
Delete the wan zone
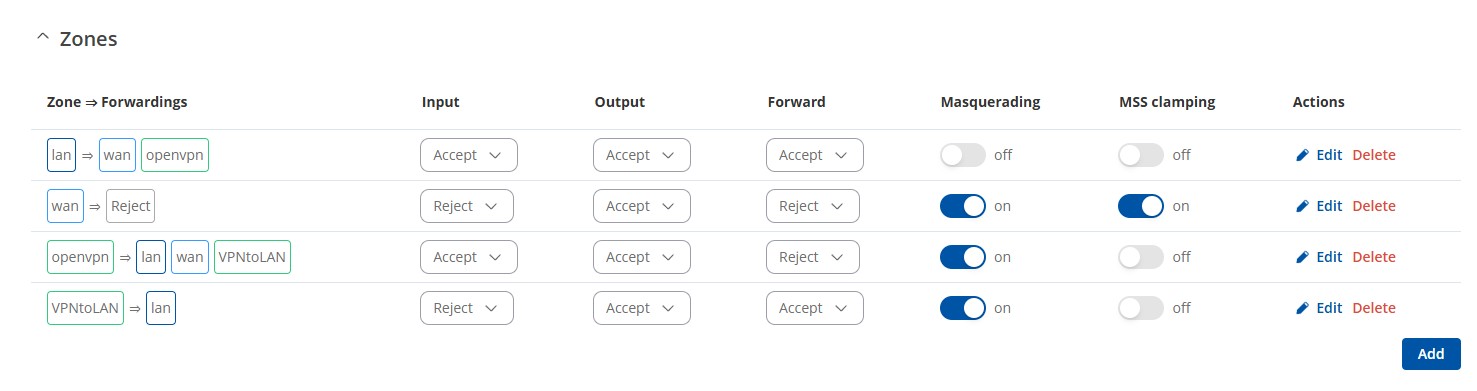click(x=1374, y=206)
